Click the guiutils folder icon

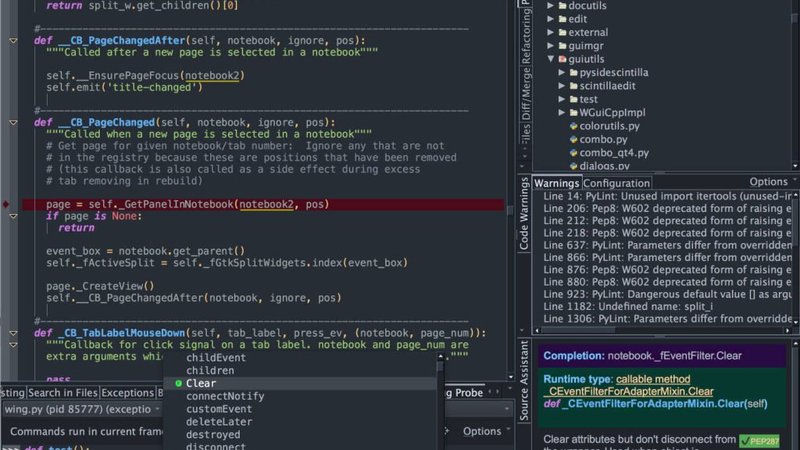563,59
